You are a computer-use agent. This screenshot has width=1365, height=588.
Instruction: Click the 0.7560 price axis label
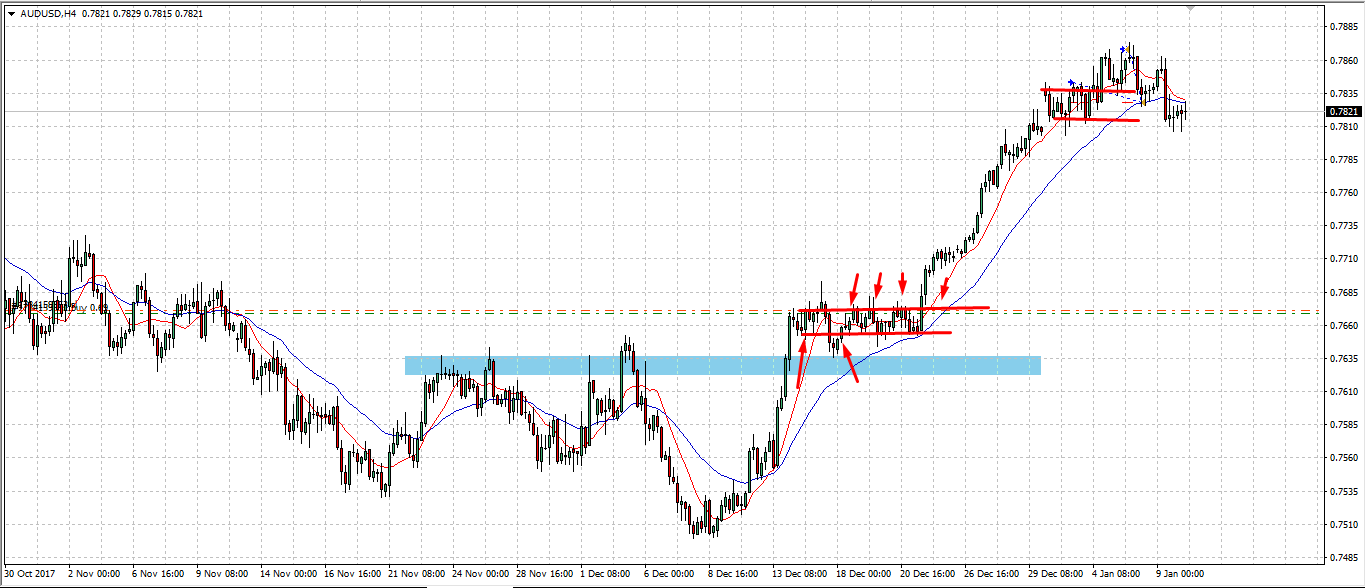tap(1346, 458)
